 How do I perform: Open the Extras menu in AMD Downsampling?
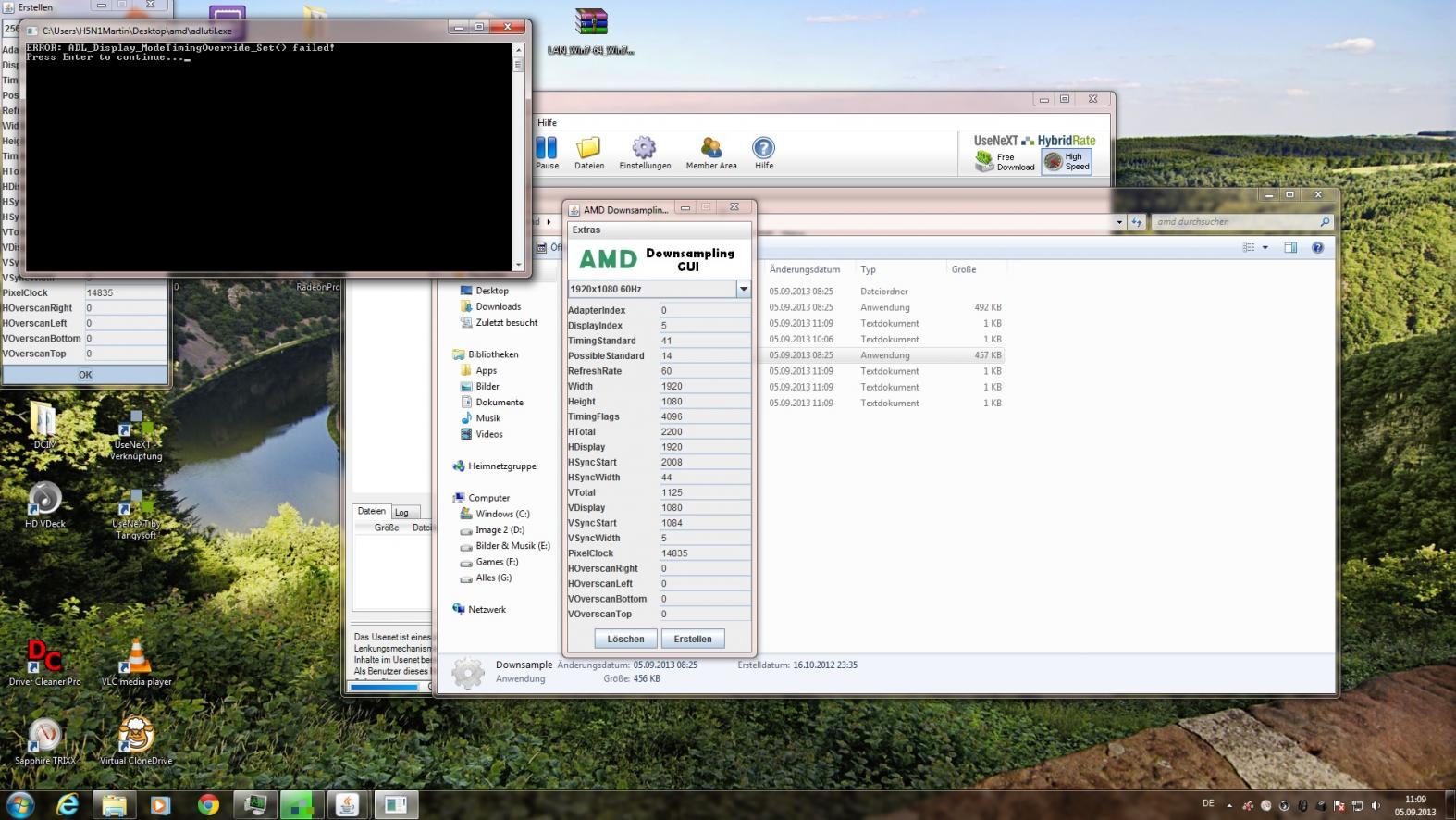coord(586,230)
